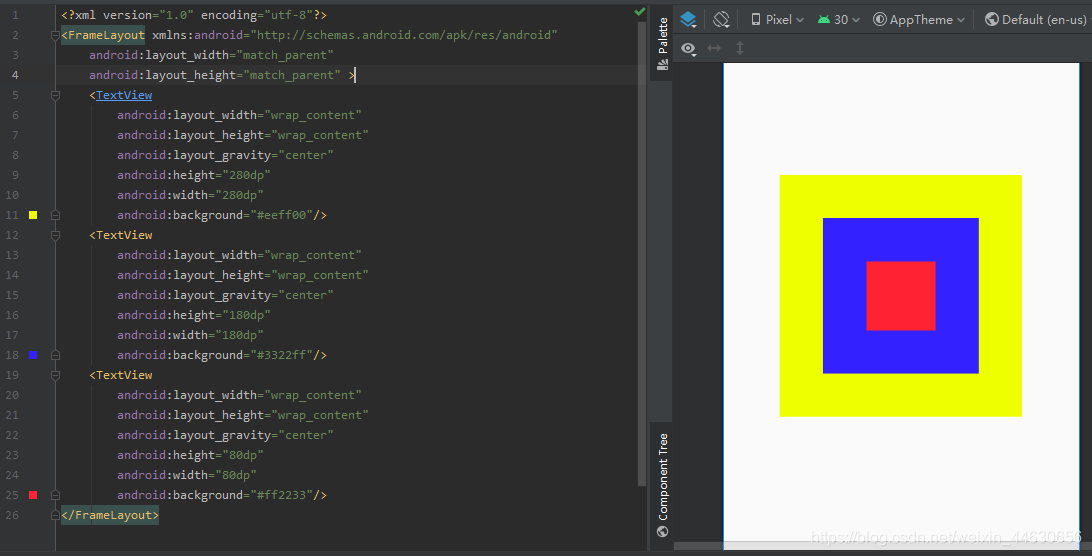Click "match_parent" layout_width value on line 3

point(284,54)
